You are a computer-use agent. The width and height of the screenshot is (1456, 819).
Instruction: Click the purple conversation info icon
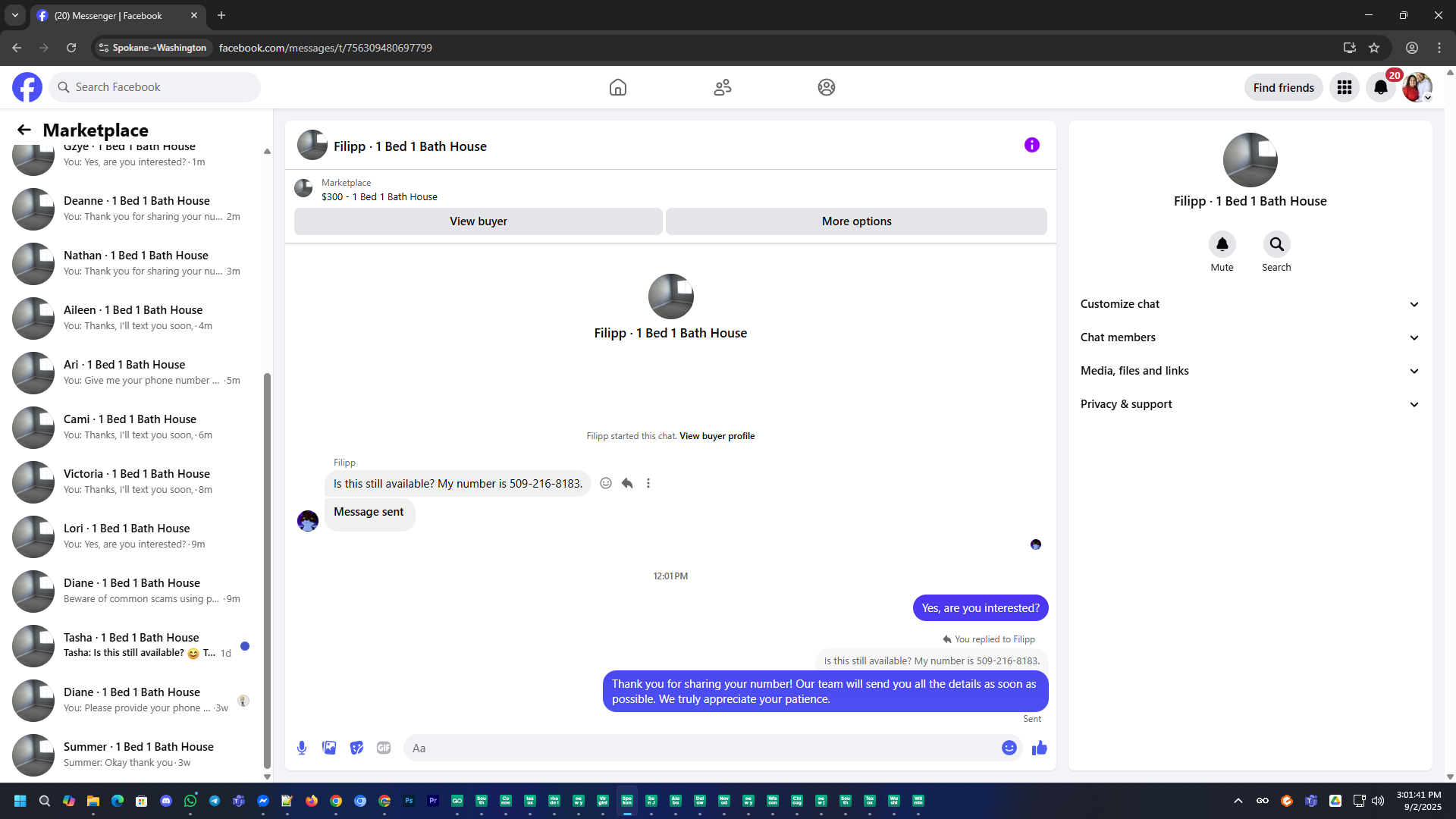1031,145
